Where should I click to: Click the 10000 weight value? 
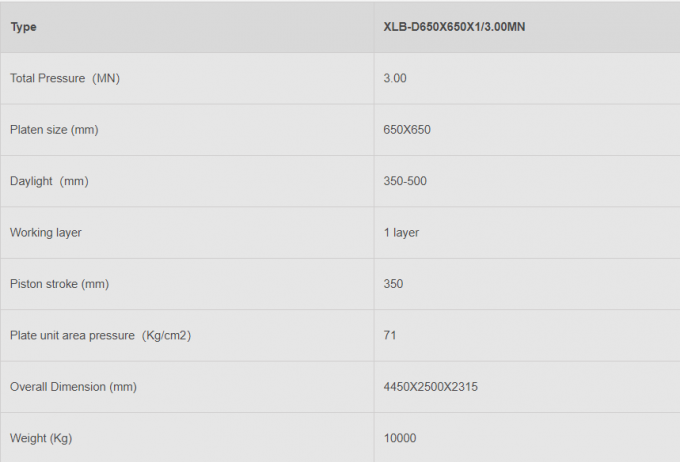[400, 438]
